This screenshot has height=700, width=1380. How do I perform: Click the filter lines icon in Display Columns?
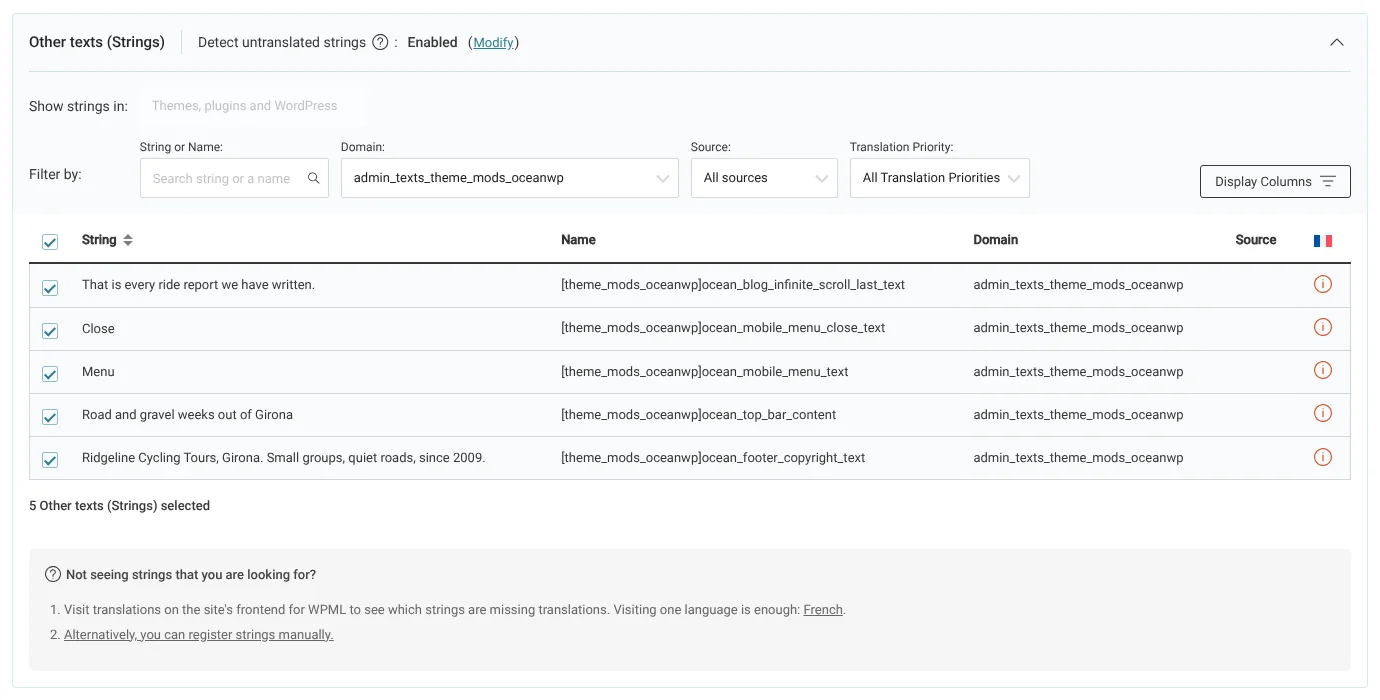[x=1327, y=181]
